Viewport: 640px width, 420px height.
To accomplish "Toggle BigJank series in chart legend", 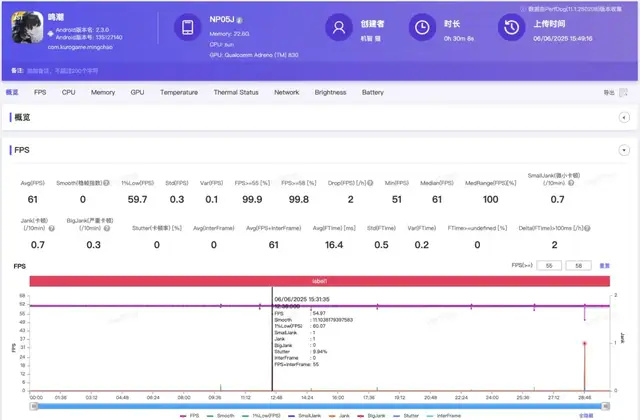I will [x=371, y=416].
